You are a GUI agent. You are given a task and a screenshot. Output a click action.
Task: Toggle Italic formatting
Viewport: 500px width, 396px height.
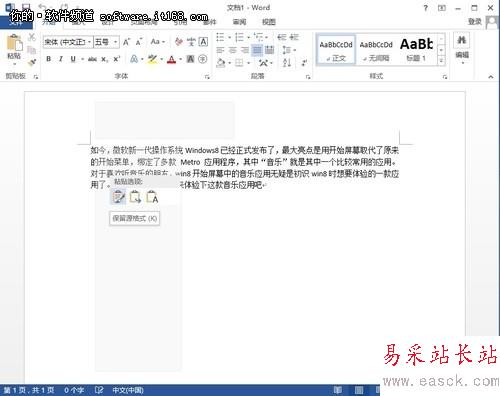[61, 59]
